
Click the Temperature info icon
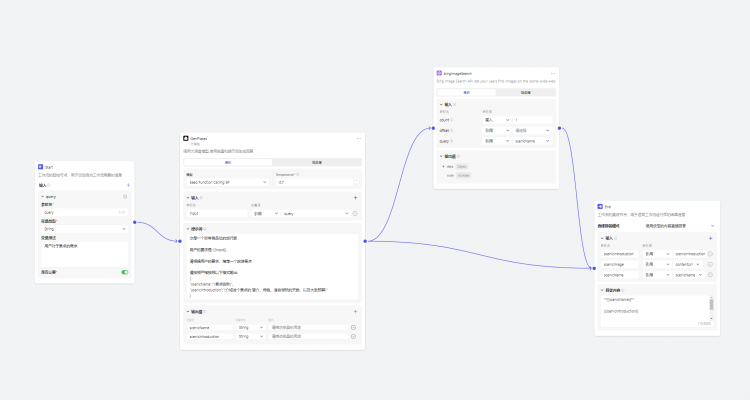pyautogui.click(x=298, y=175)
